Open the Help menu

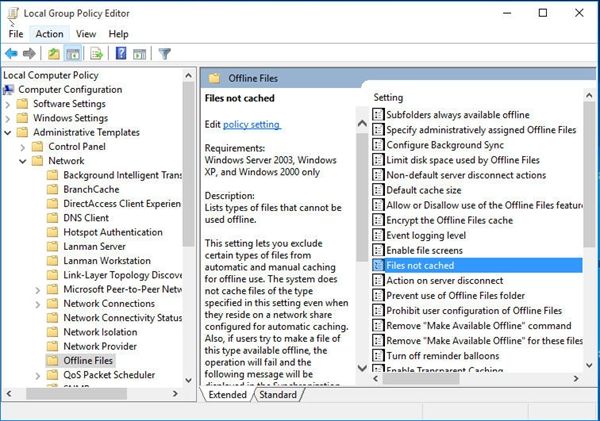[x=118, y=34]
